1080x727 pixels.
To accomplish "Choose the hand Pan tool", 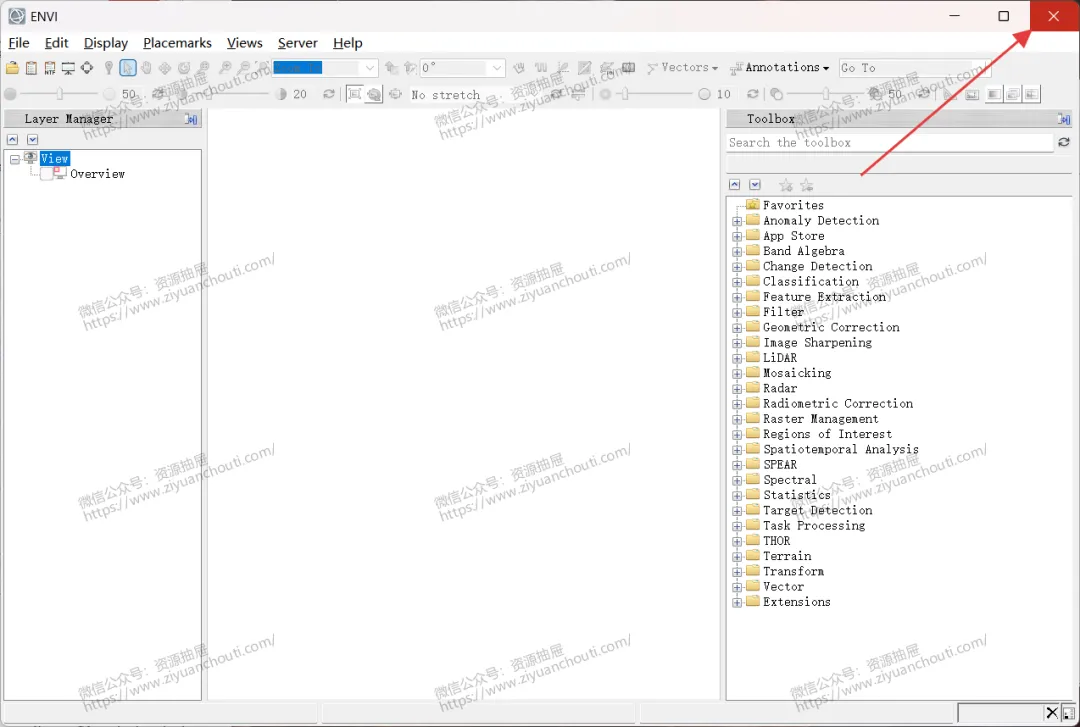I will click(x=146, y=68).
